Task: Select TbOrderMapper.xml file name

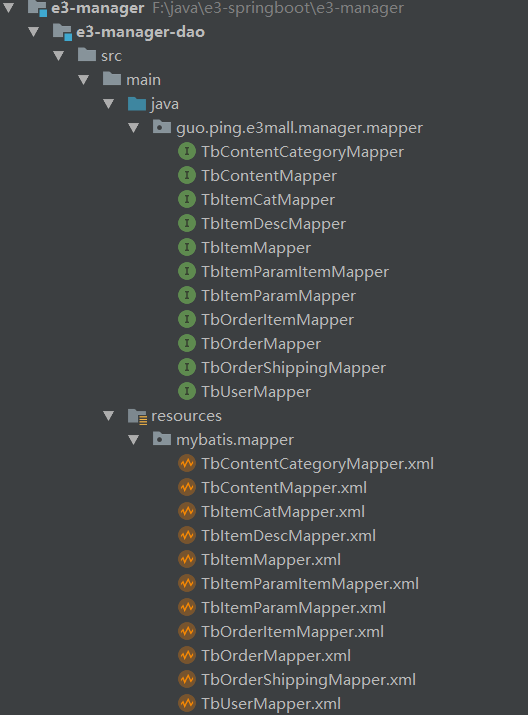Action: [276, 656]
